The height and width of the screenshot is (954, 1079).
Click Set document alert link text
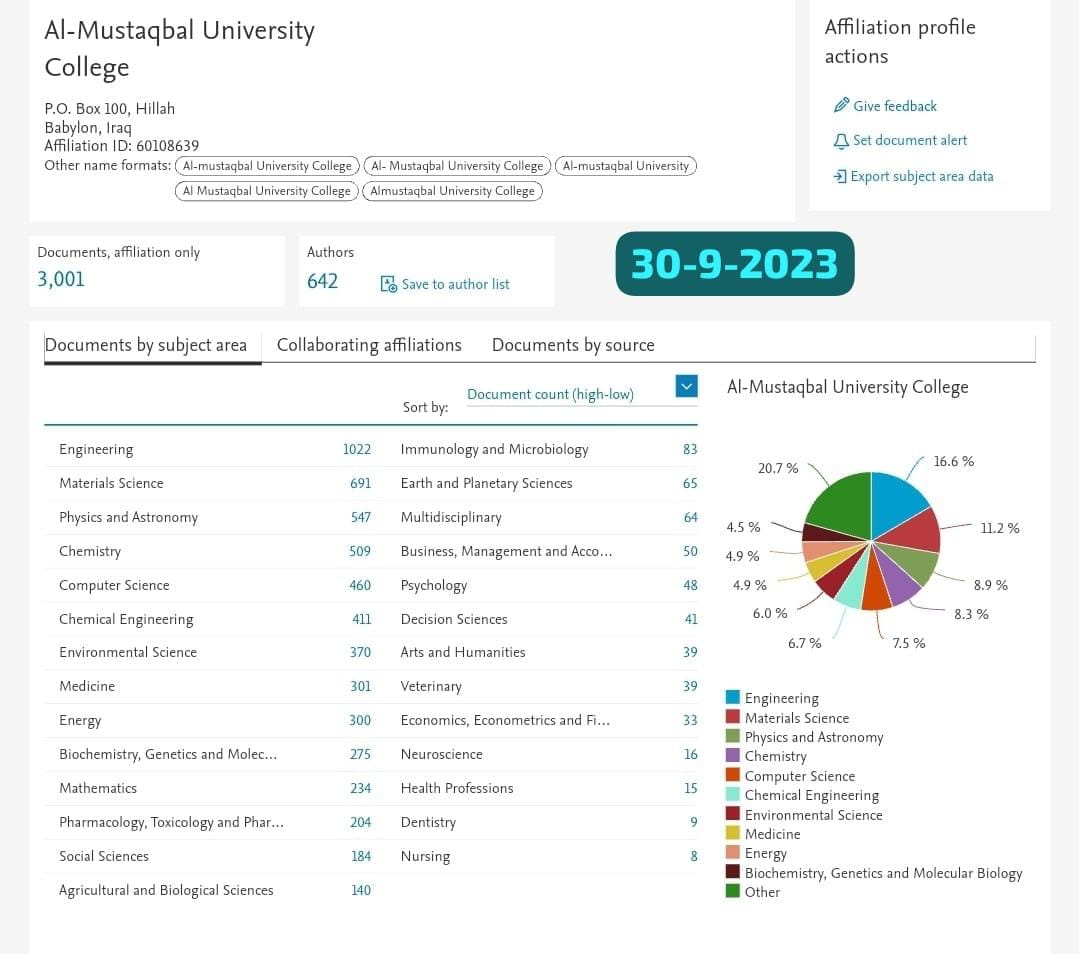[910, 140]
